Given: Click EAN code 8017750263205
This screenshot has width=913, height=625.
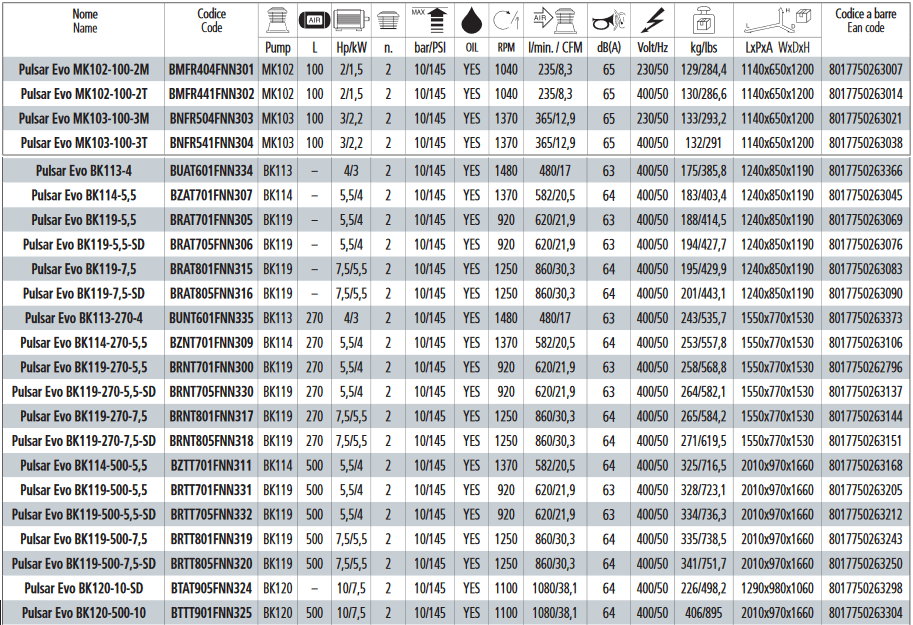Looking at the screenshot, I should pos(865,490).
